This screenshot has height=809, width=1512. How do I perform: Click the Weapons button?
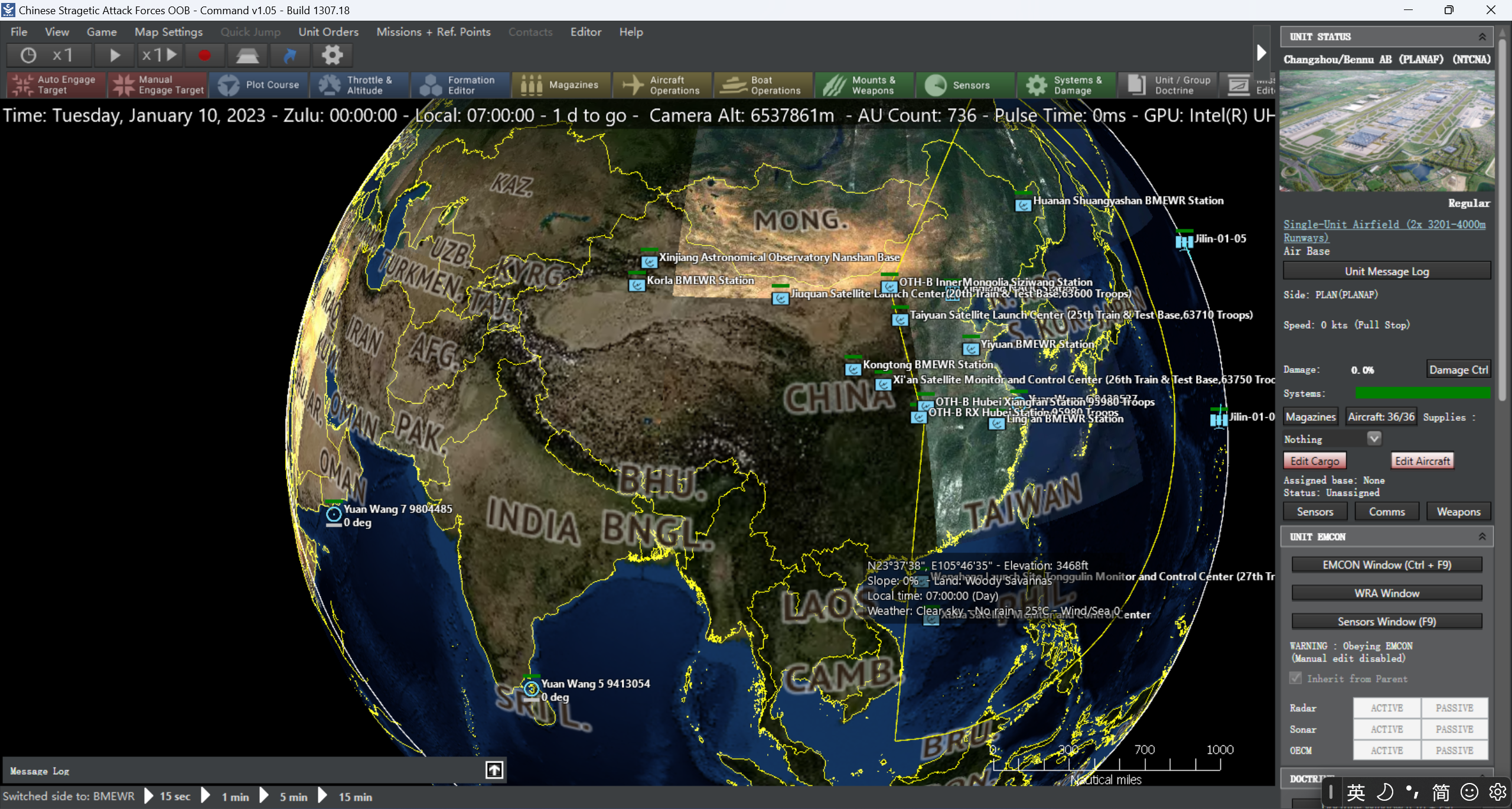[1458, 512]
